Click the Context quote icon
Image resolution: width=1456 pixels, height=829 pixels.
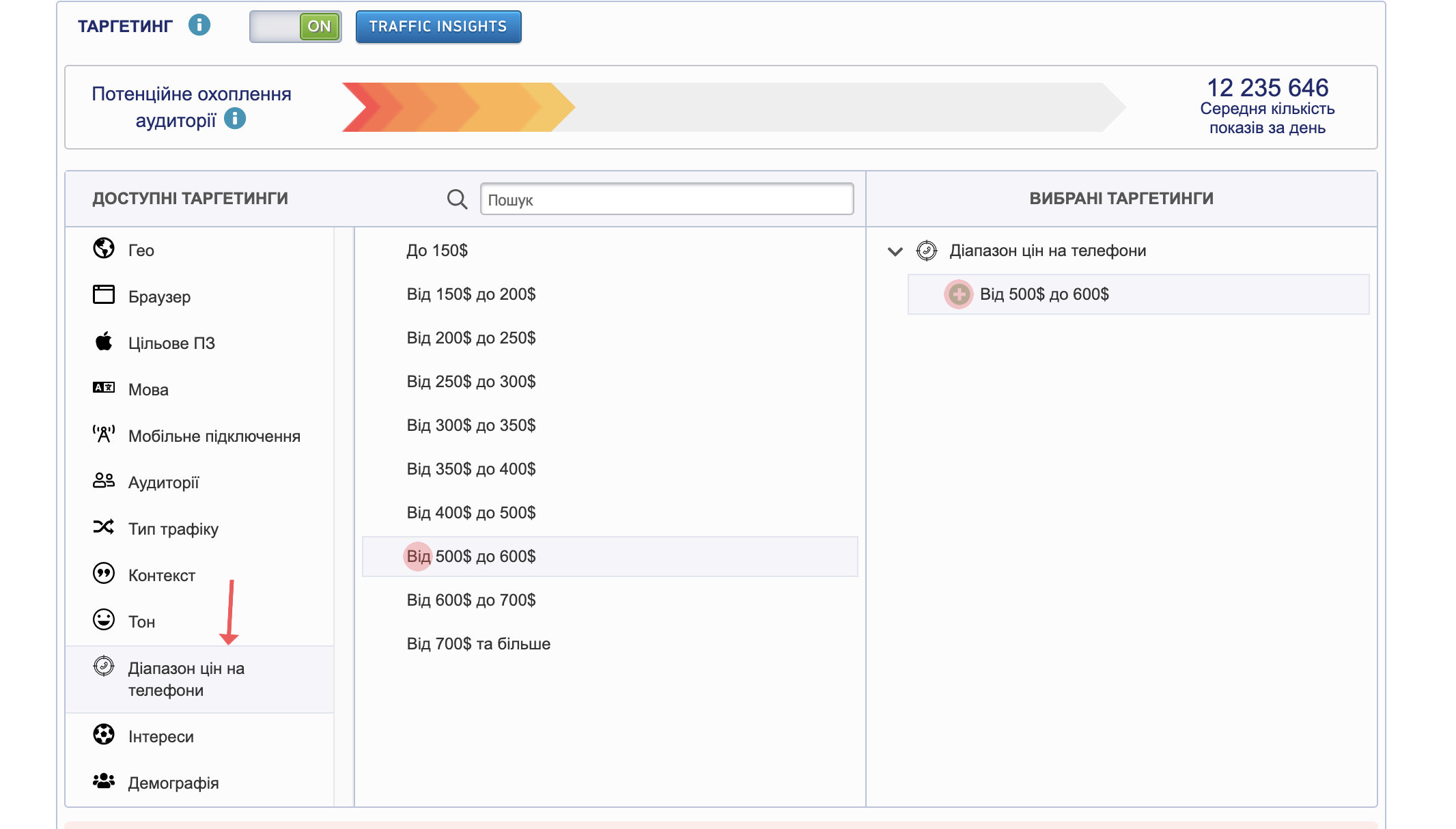pos(104,574)
